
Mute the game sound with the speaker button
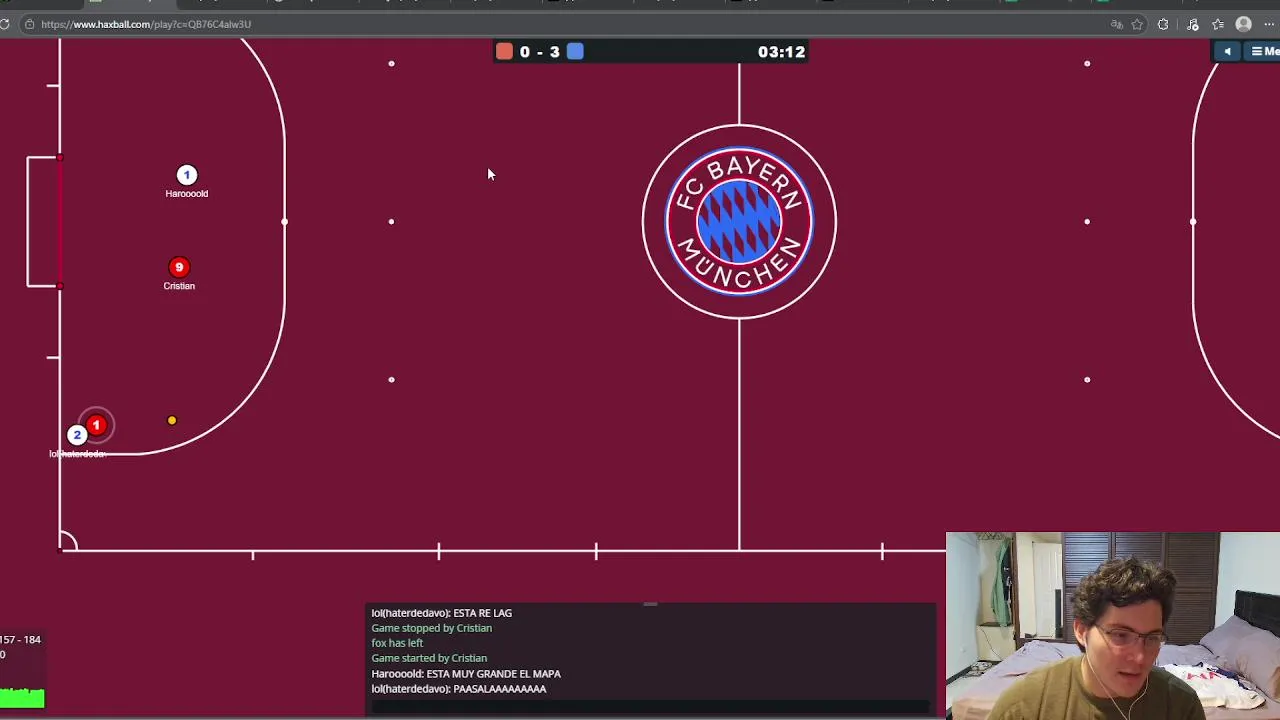click(1227, 51)
